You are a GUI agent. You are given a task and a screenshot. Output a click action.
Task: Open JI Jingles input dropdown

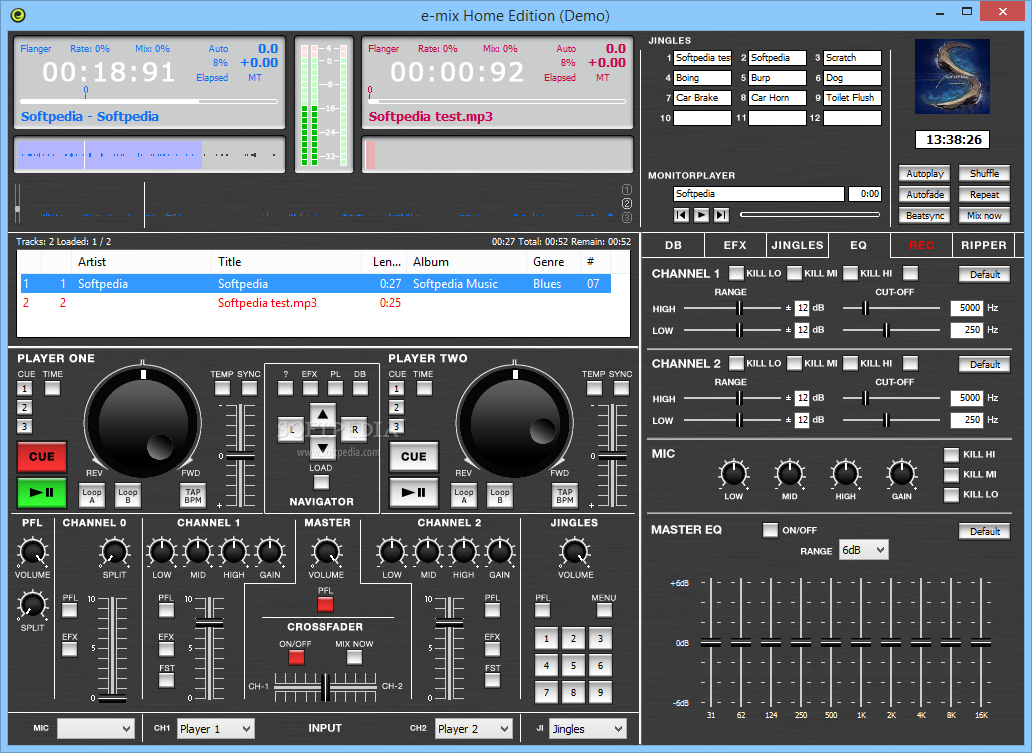[588, 729]
